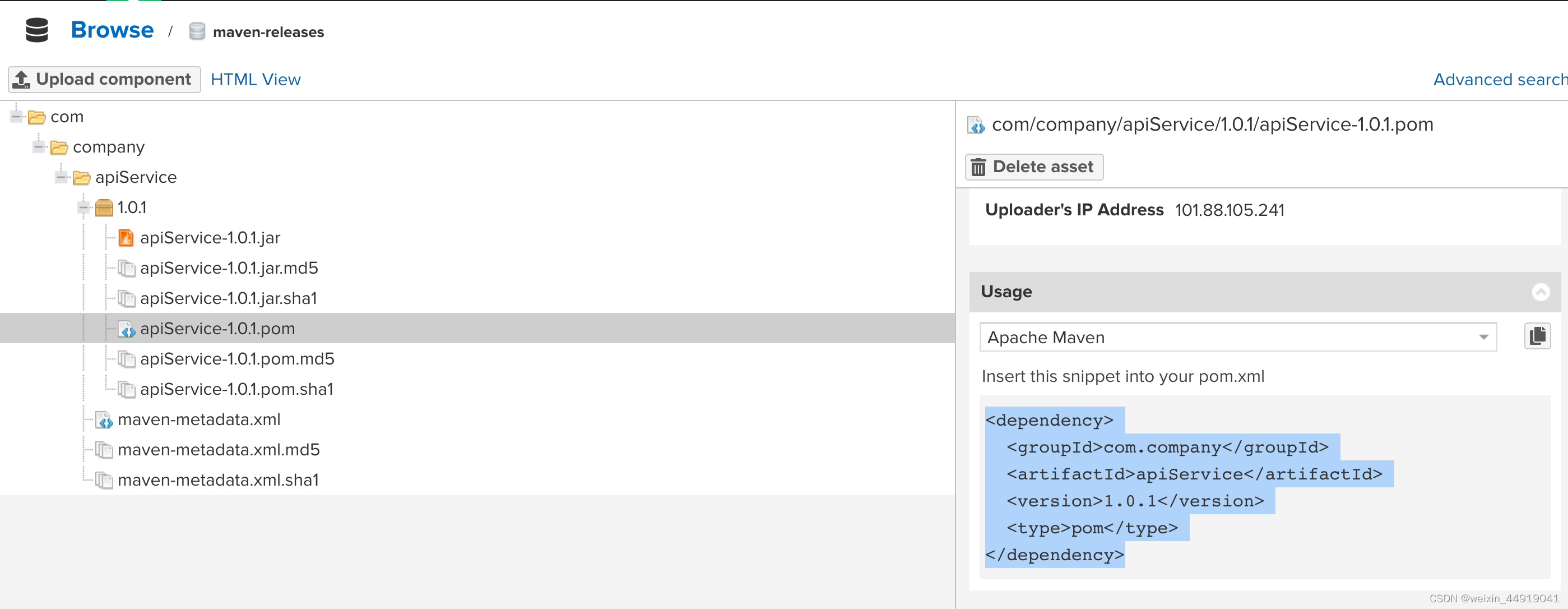The width and height of the screenshot is (1568, 609).
Task: Select apiService-1.0.1.pom.sha1 in tree
Action: (x=236, y=389)
